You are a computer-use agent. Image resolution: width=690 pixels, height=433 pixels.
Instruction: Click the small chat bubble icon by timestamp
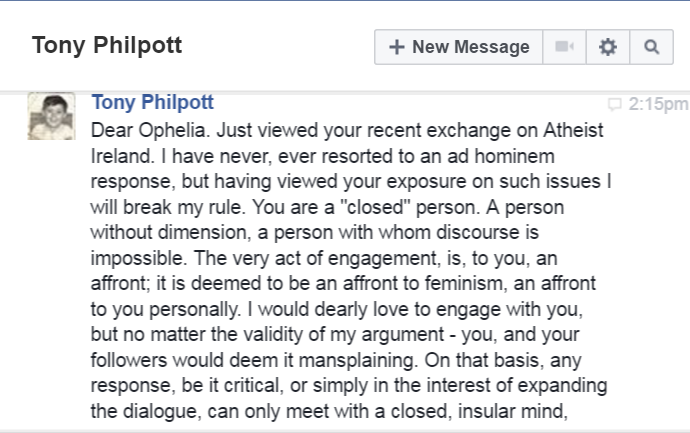pos(615,104)
